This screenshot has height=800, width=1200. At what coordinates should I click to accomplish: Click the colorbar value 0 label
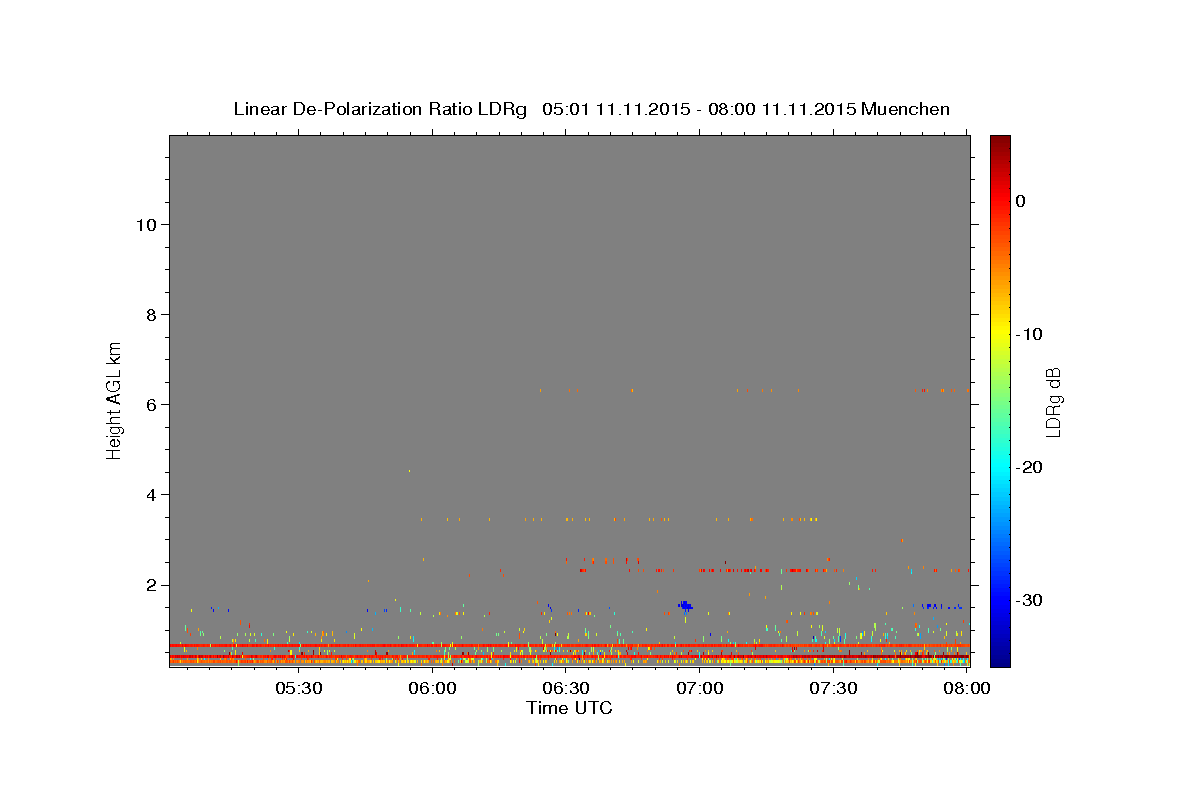[x=1021, y=201]
